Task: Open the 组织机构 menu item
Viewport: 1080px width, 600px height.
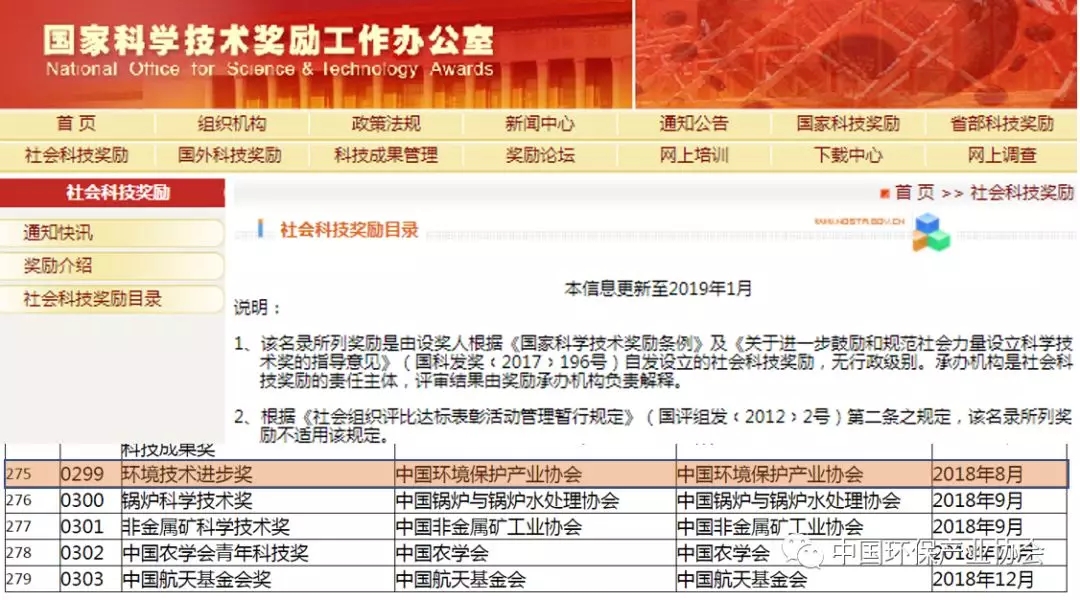Action: click(231, 124)
